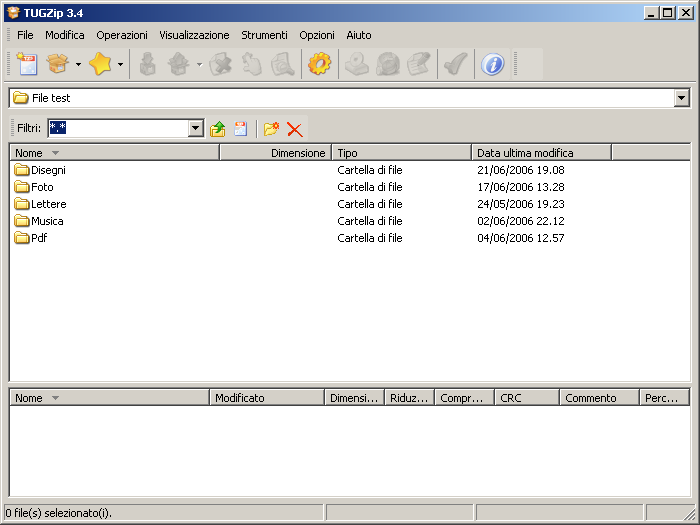Expand the Extract icon dropdown arrow
The width and height of the screenshot is (700, 525).
point(199,65)
